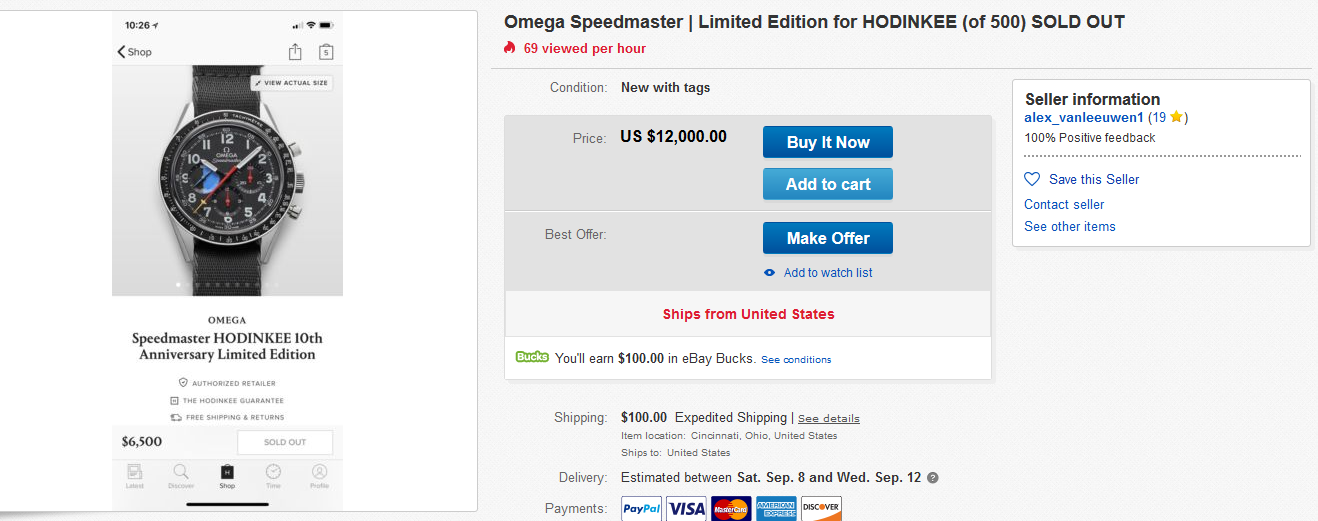Tap View Actual Size on watch photo
1318x521 pixels.
tap(291, 83)
